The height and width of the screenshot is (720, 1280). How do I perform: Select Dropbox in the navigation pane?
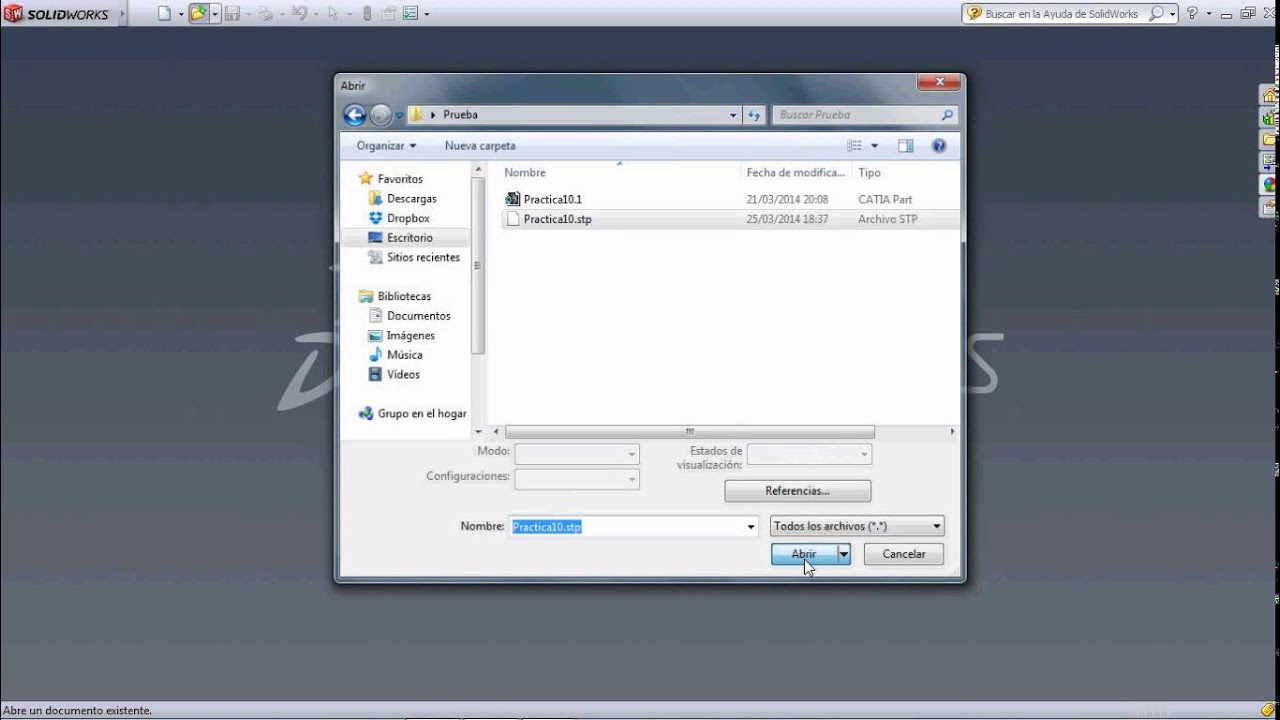coord(408,218)
